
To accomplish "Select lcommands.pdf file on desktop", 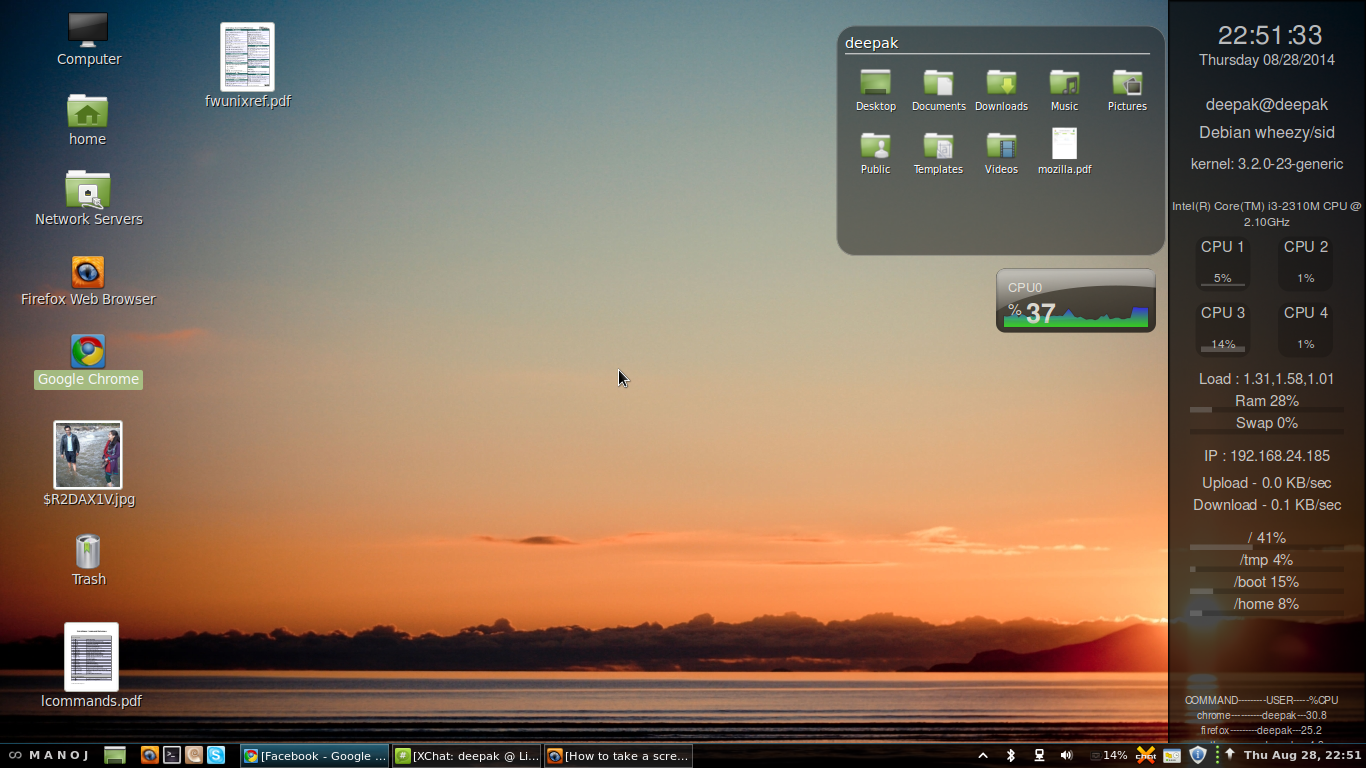I will [91, 666].
